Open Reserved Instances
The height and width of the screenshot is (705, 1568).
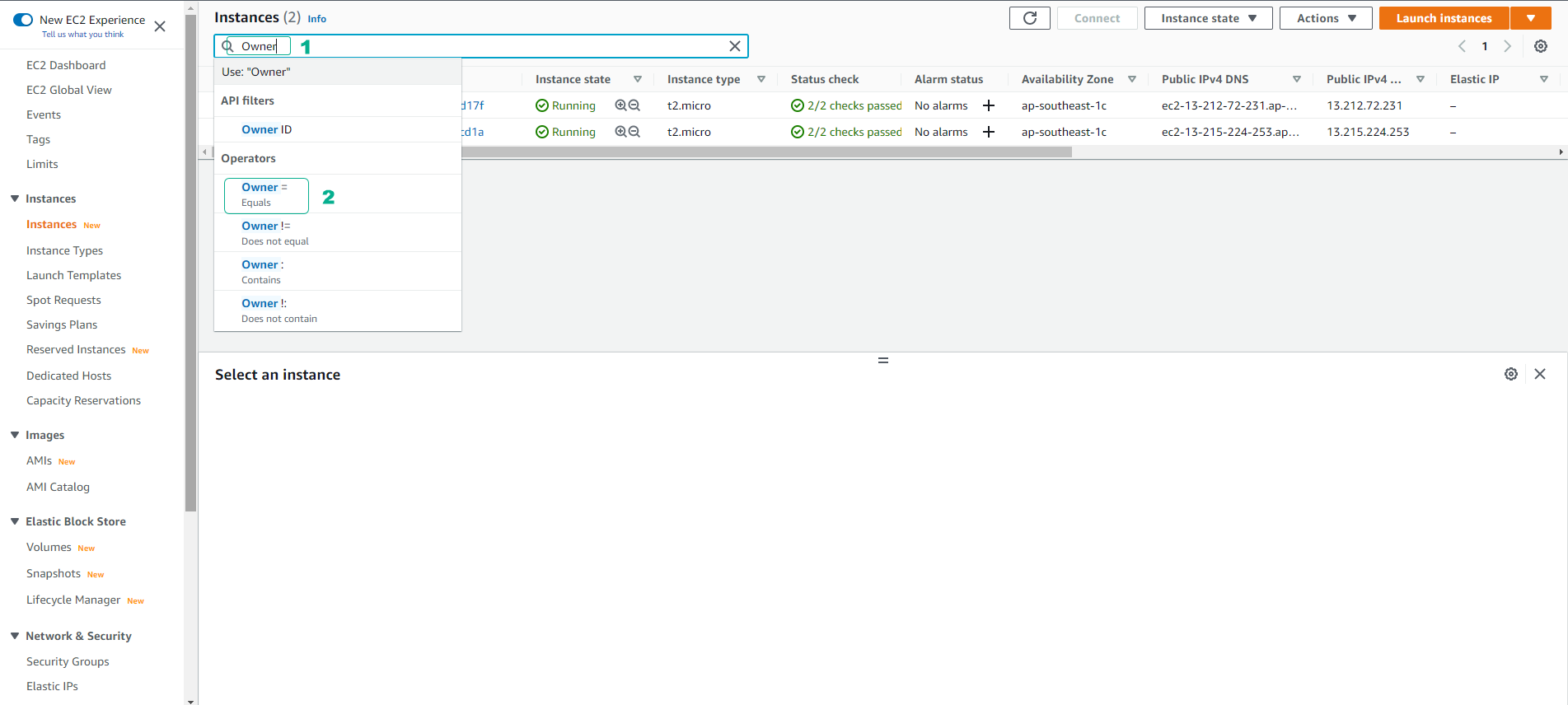(76, 349)
